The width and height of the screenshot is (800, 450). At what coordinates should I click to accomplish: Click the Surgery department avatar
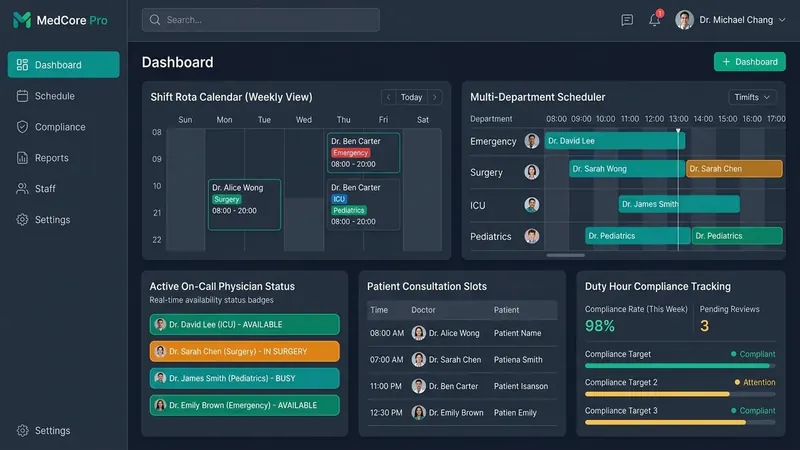tap(532, 172)
